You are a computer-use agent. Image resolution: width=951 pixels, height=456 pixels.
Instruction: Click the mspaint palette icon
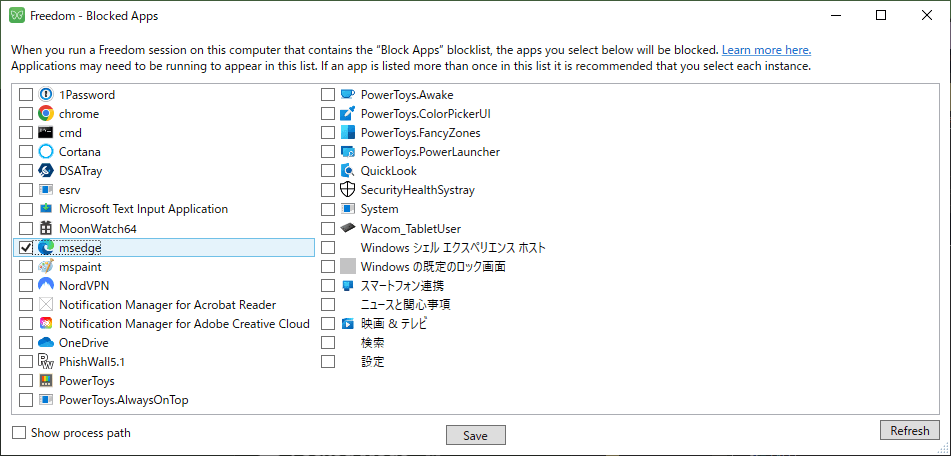point(46,267)
